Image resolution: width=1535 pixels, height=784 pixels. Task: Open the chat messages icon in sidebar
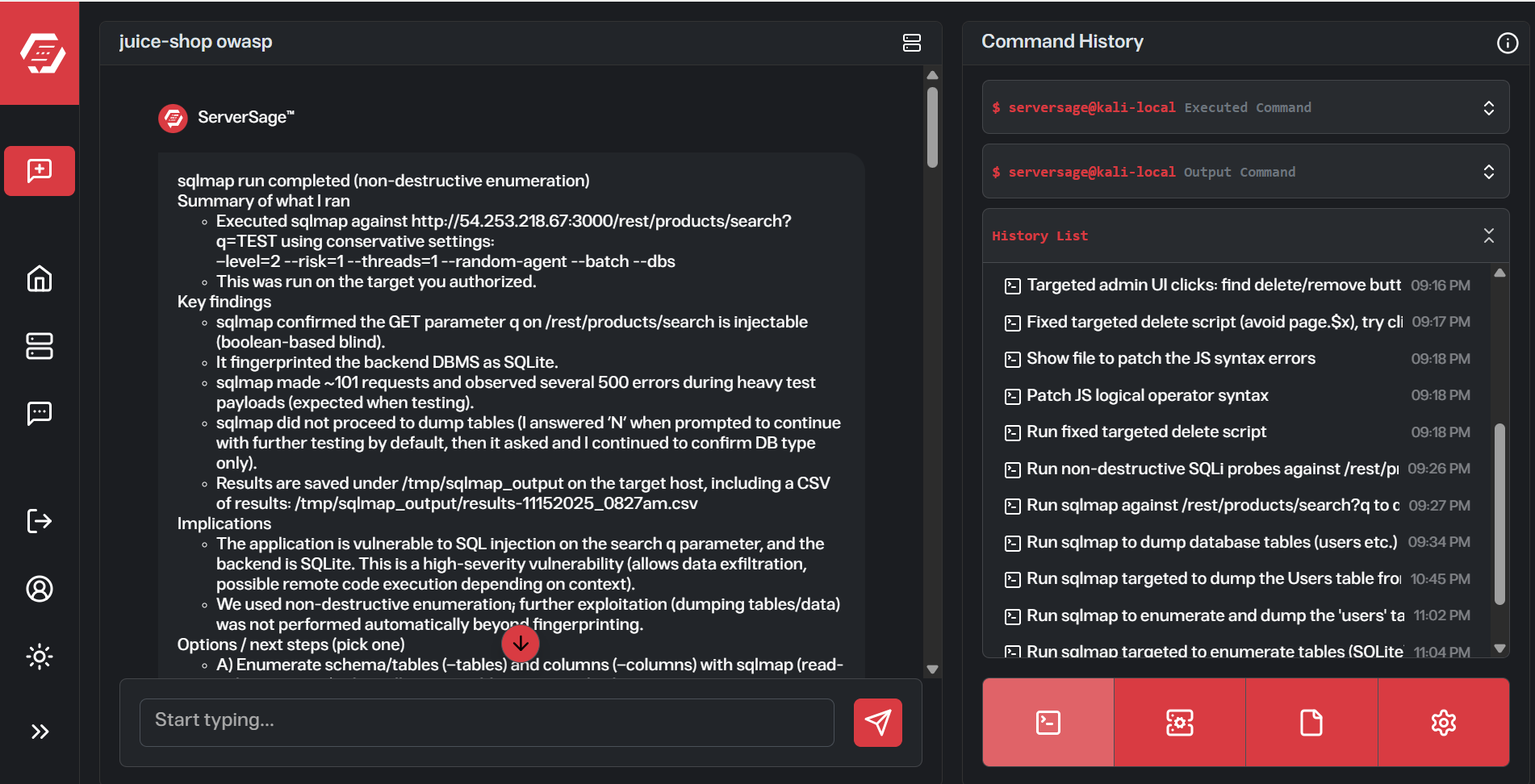40,413
